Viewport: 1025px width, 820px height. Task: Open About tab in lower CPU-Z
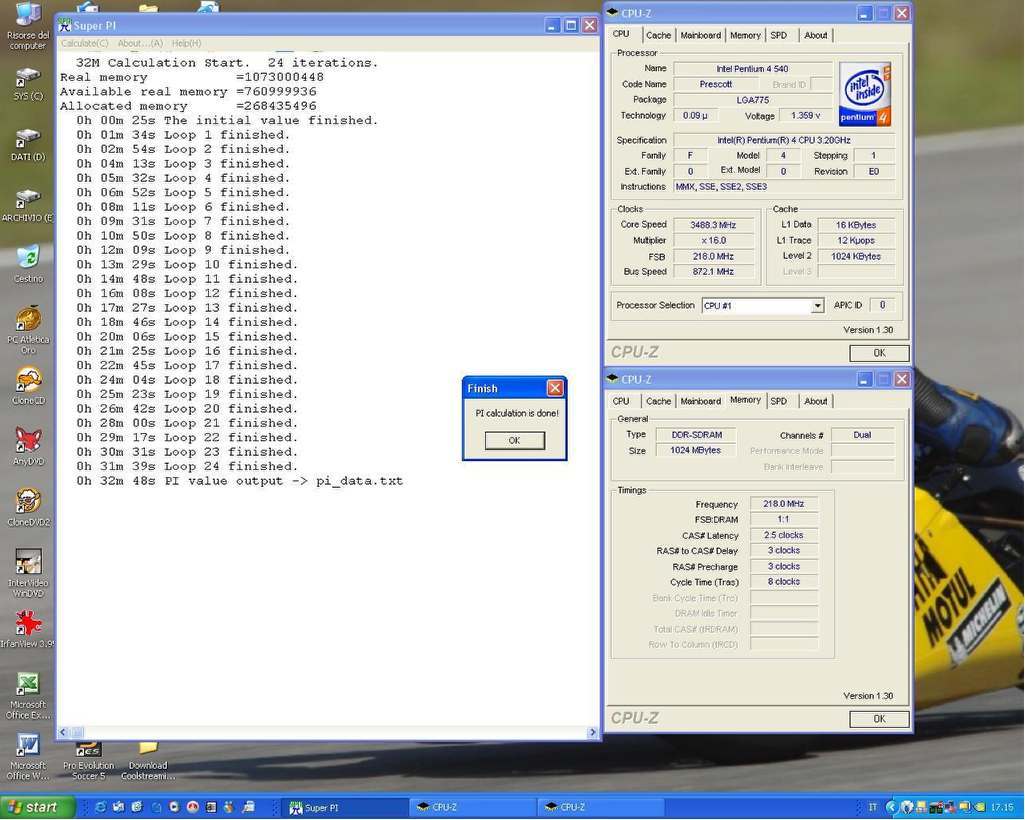[815, 401]
